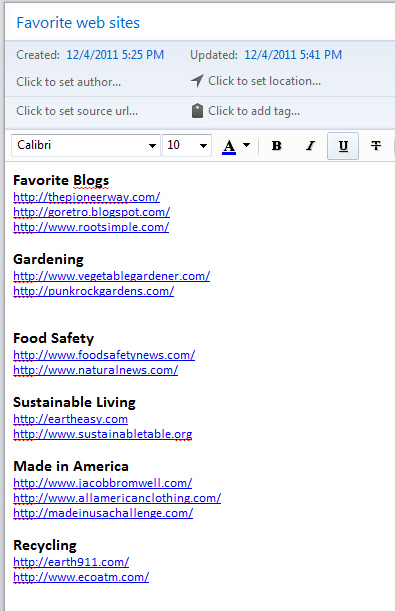Screen dimensions: 395x611
Task: Open www.foodsafetynews.com link
Action: 104,355
